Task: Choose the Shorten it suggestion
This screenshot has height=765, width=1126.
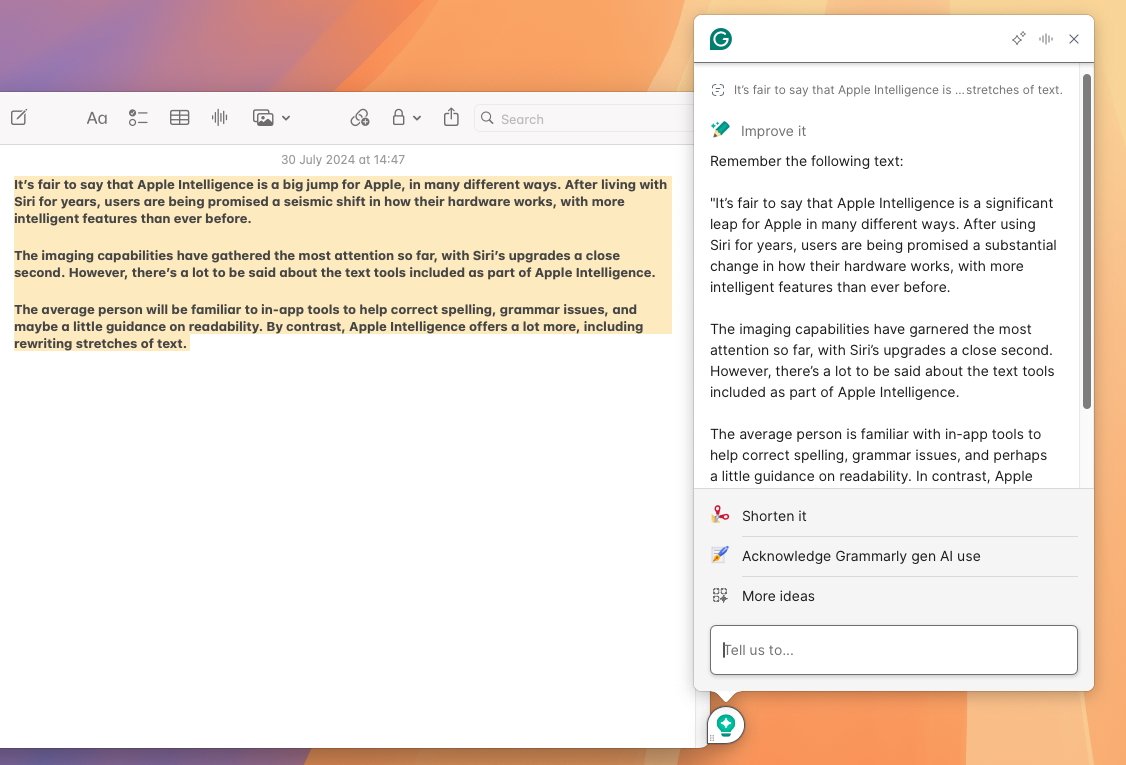Action: pyautogui.click(x=893, y=516)
